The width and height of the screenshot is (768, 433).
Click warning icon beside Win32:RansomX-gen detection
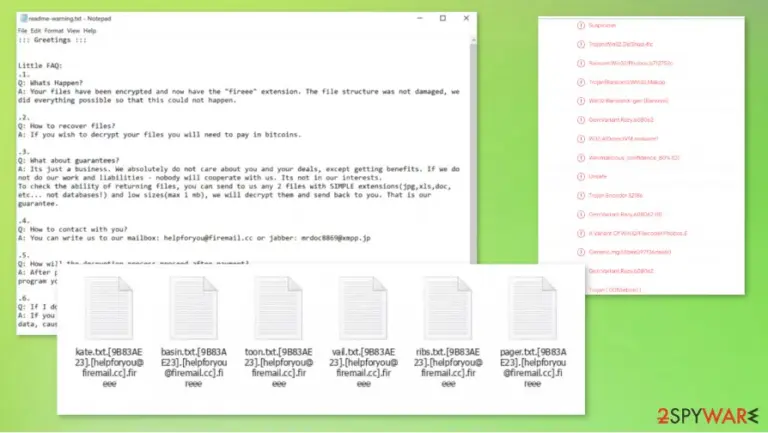point(581,101)
